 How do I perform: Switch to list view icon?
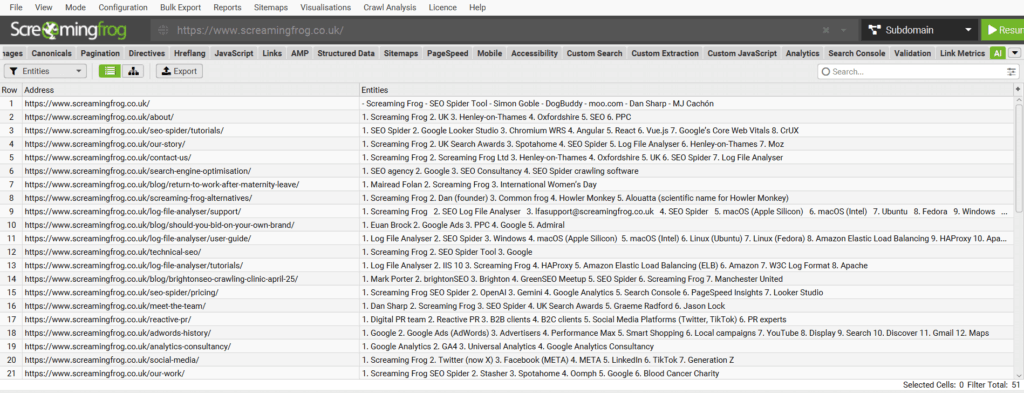[109, 71]
